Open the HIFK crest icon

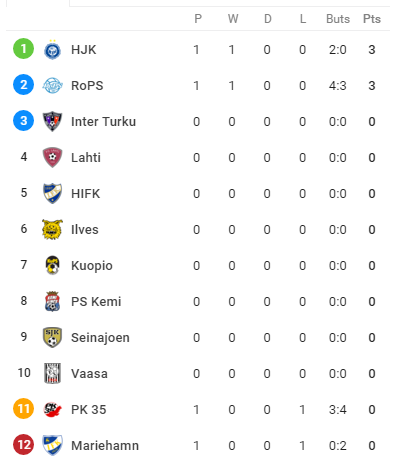point(52,193)
